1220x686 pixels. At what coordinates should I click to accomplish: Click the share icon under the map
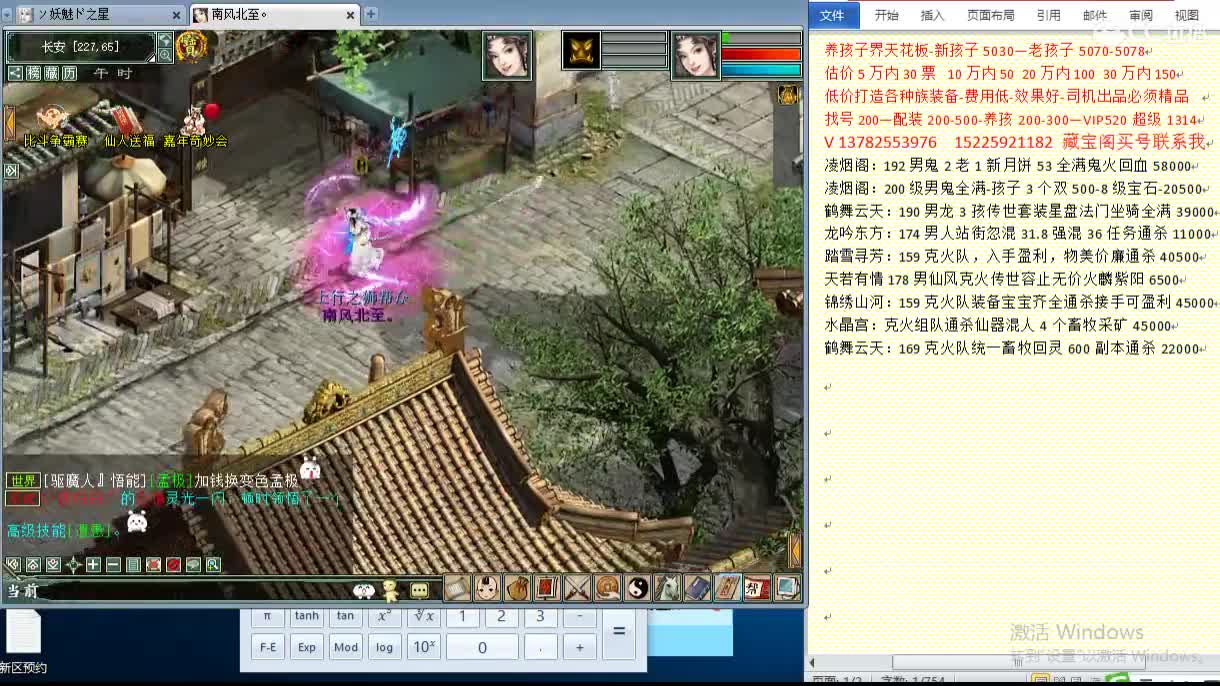(x=15, y=73)
